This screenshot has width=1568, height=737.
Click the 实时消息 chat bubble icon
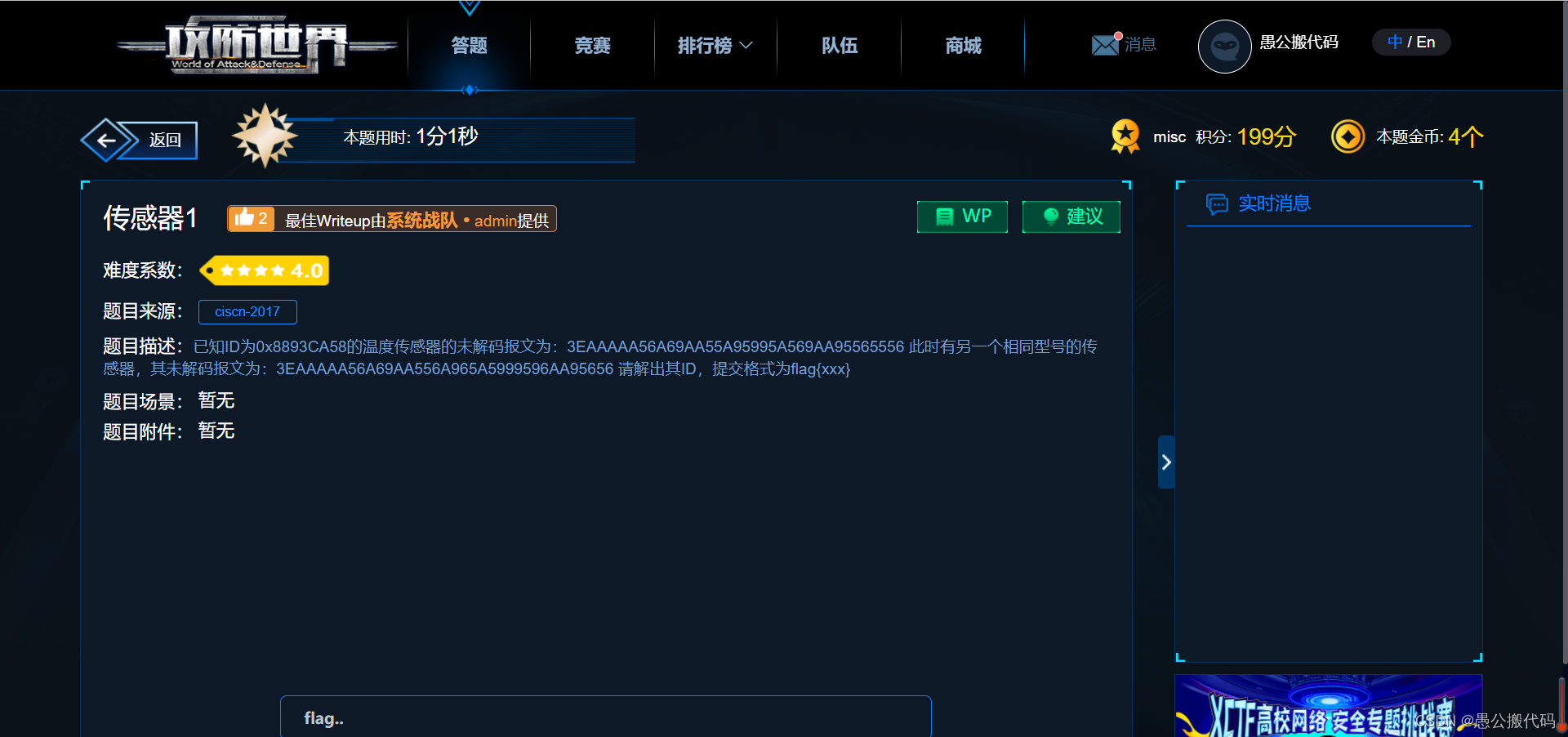[1218, 204]
